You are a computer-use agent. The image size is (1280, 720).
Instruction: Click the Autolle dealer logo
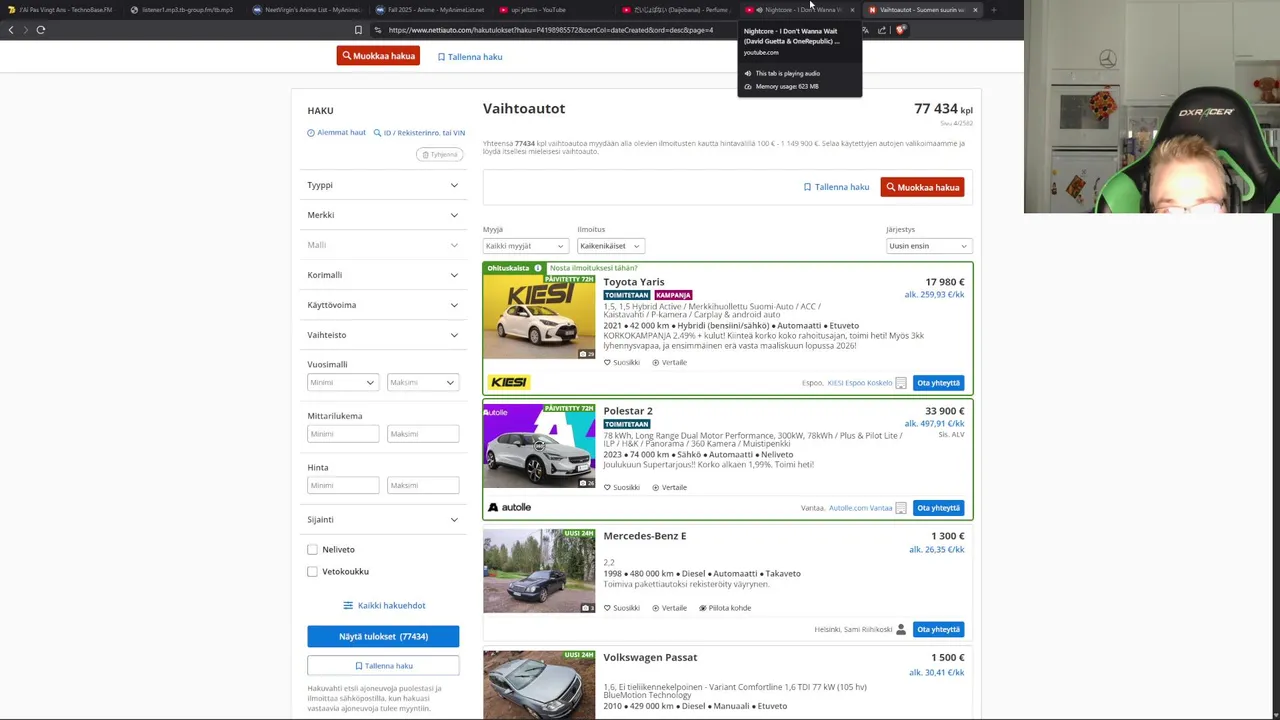(510, 507)
